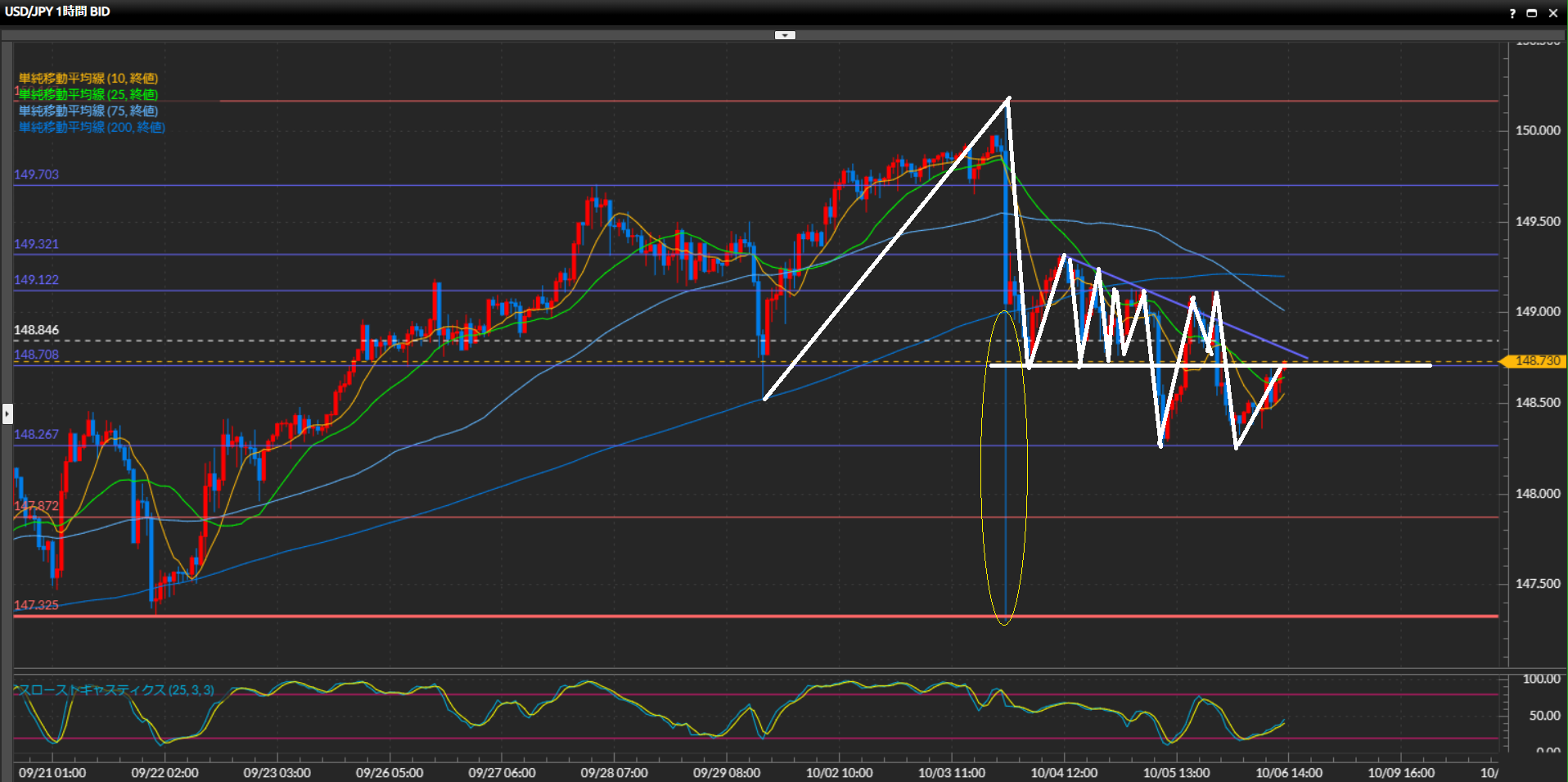
Task: Click the help question mark icon
Action: pos(1512,13)
